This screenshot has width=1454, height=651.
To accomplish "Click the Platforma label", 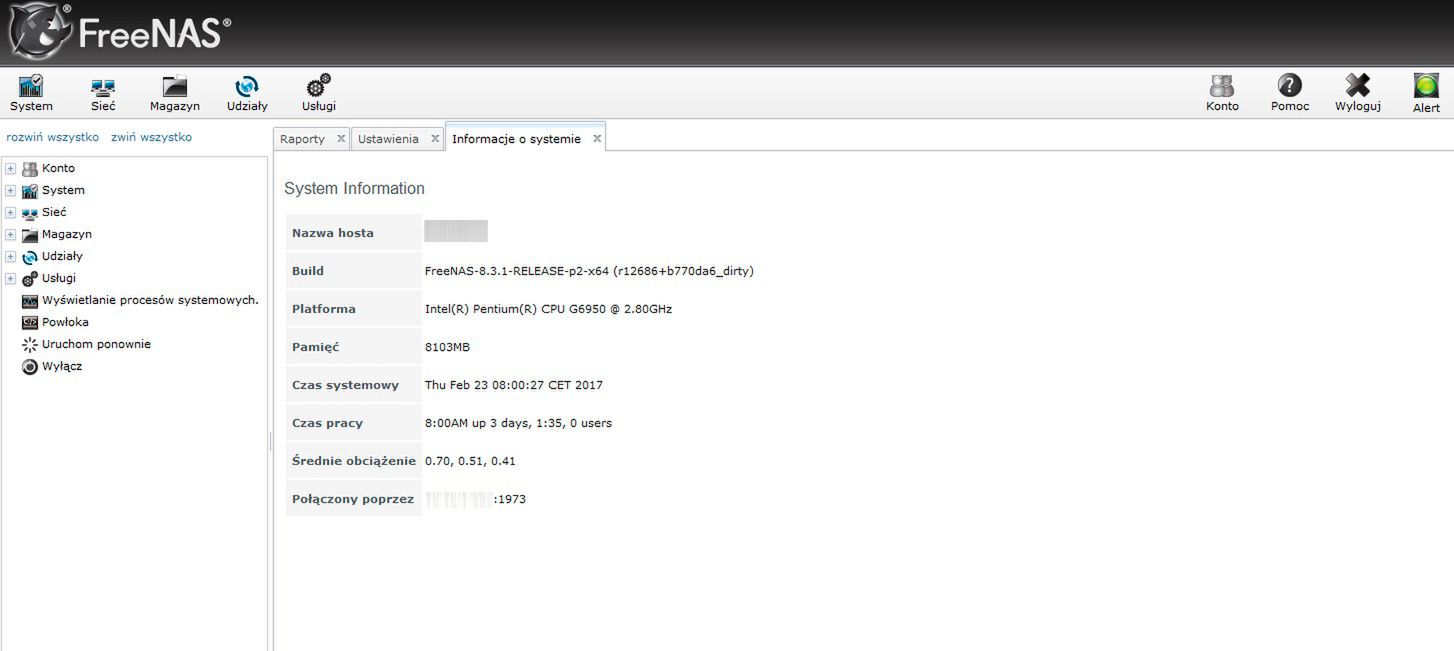I will point(324,309).
